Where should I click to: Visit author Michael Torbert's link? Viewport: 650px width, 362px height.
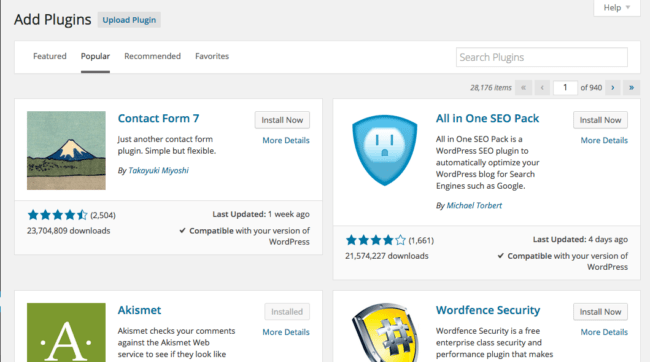[x=474, y=205]
